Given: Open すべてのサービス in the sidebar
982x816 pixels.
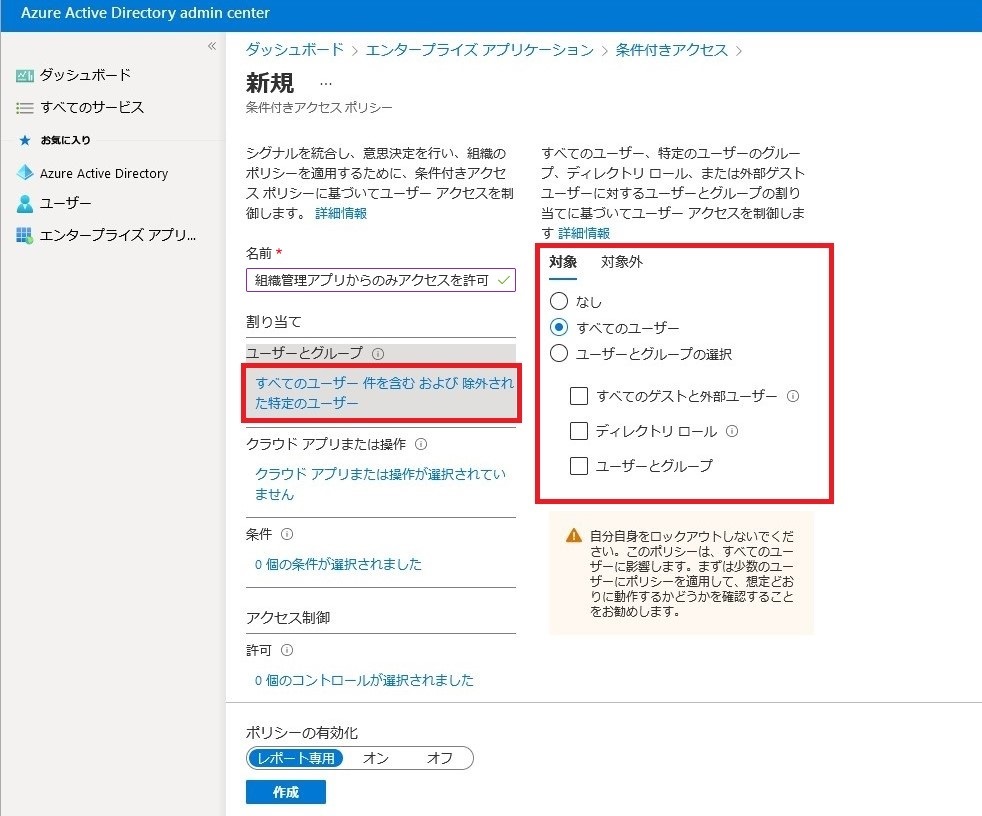Looking at the screenshot, I should (x=92, y=108).
